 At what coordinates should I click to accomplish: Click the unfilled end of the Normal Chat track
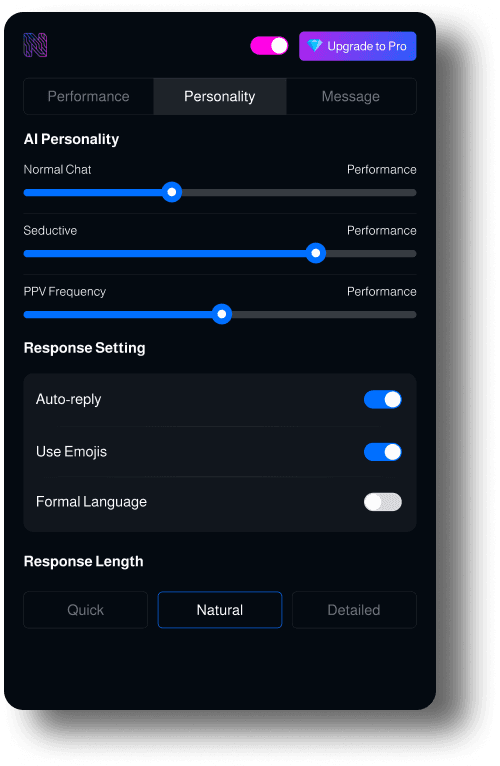411,192
